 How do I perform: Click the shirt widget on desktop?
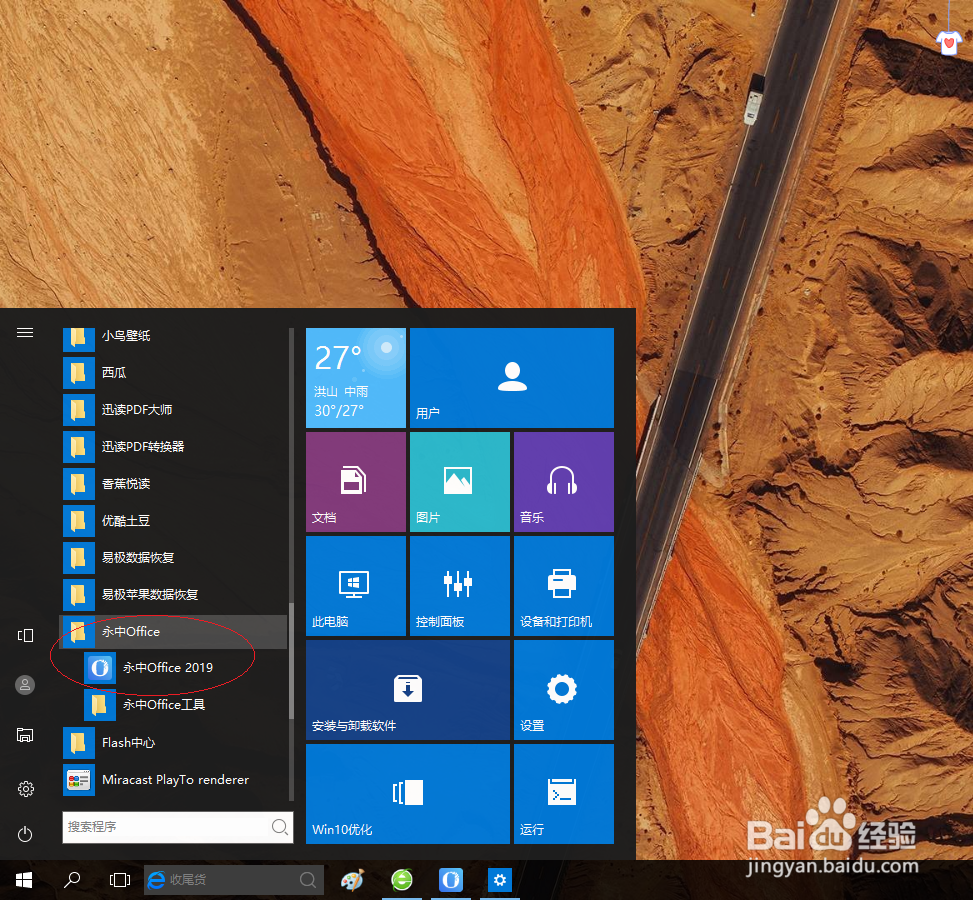click(949, 42)
